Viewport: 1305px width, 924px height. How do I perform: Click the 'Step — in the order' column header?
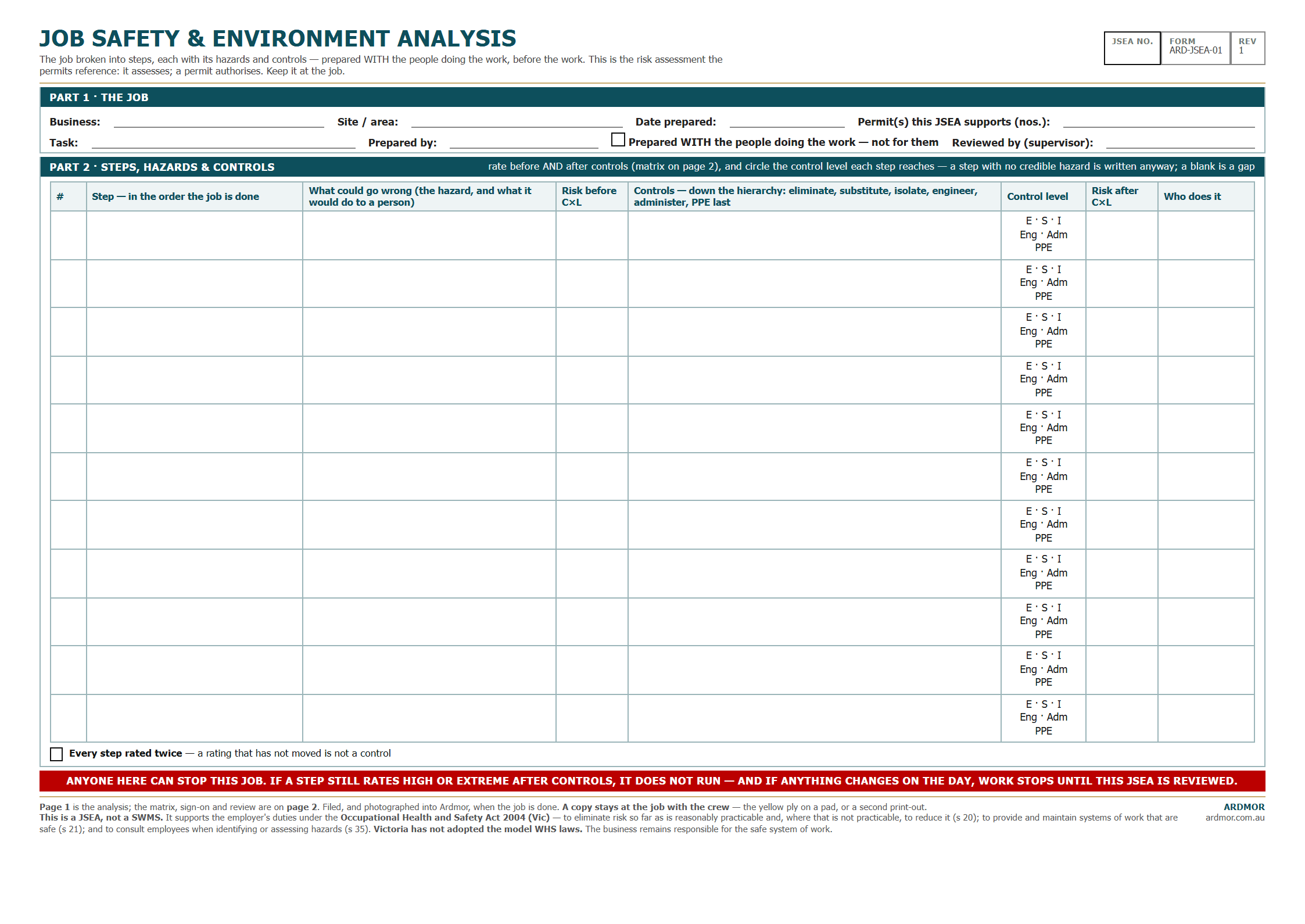pyautogui.click(x=195, y=196)
